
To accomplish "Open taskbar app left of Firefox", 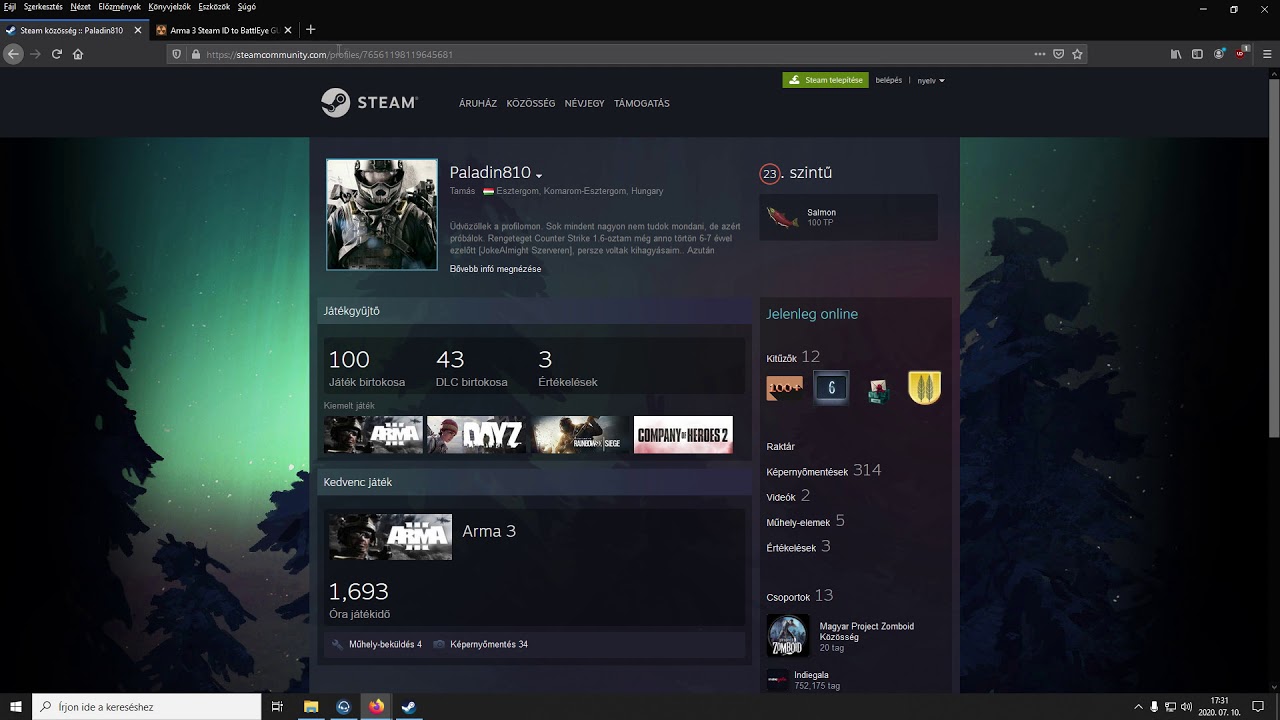I will (x=344, y=706).
